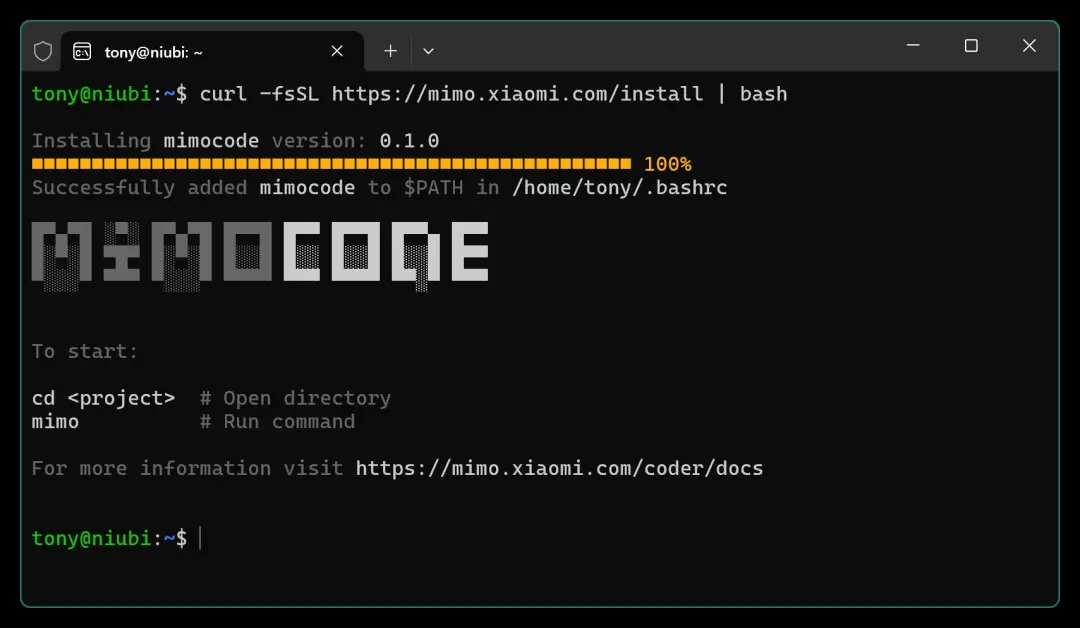This screenshot has width=1080, height=628.
Task: Click the 'cd <project>' command text
Action: (103, 398)
